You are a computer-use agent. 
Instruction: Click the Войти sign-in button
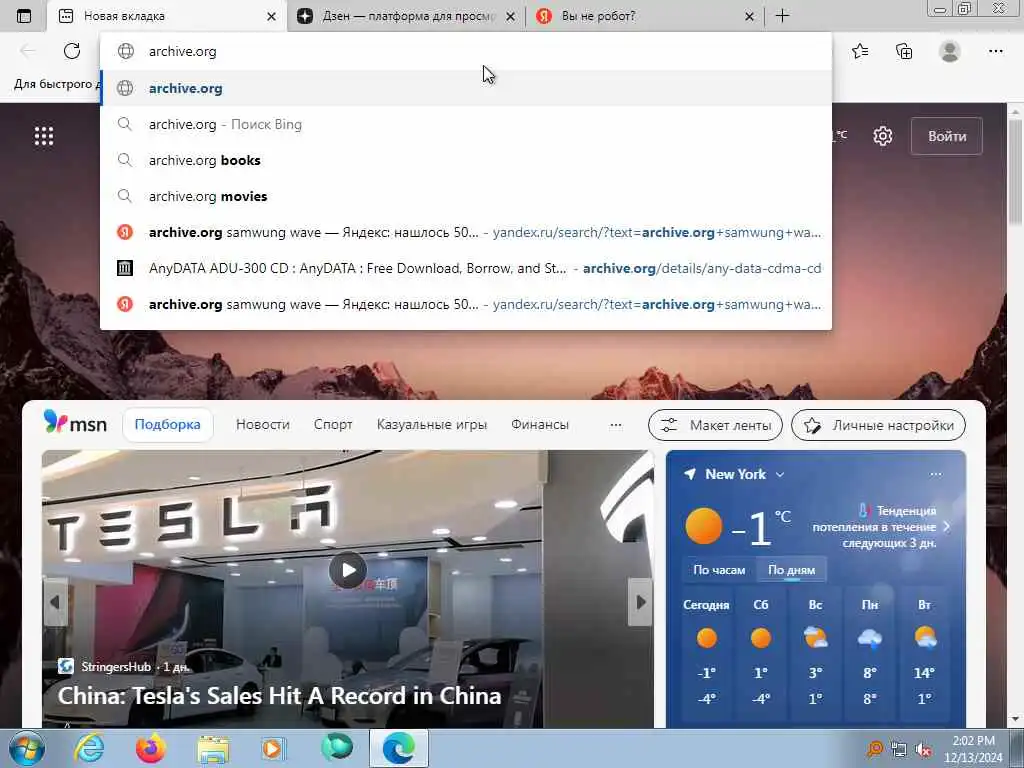(x=947, y=136)
